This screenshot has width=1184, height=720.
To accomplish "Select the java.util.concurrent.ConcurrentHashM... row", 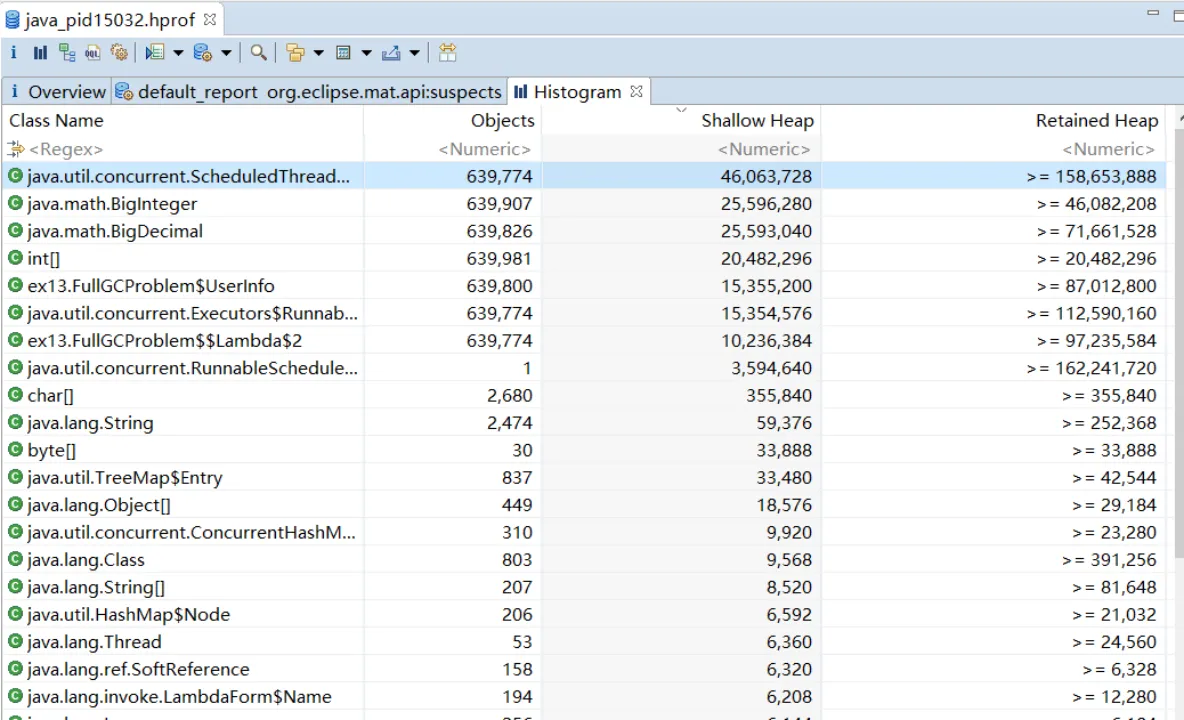I will point(584,532).
